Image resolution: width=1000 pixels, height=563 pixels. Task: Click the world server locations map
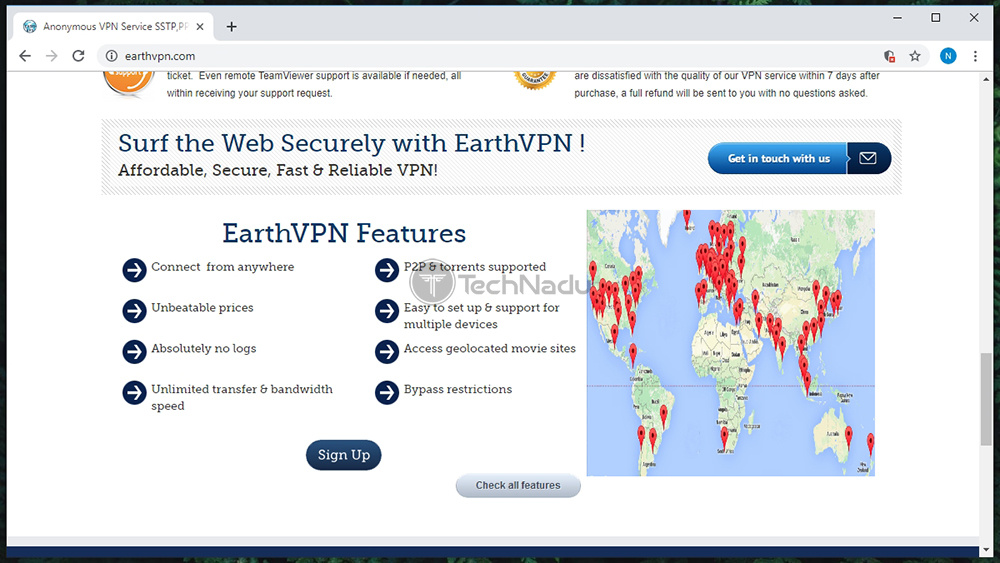point(731,343)
